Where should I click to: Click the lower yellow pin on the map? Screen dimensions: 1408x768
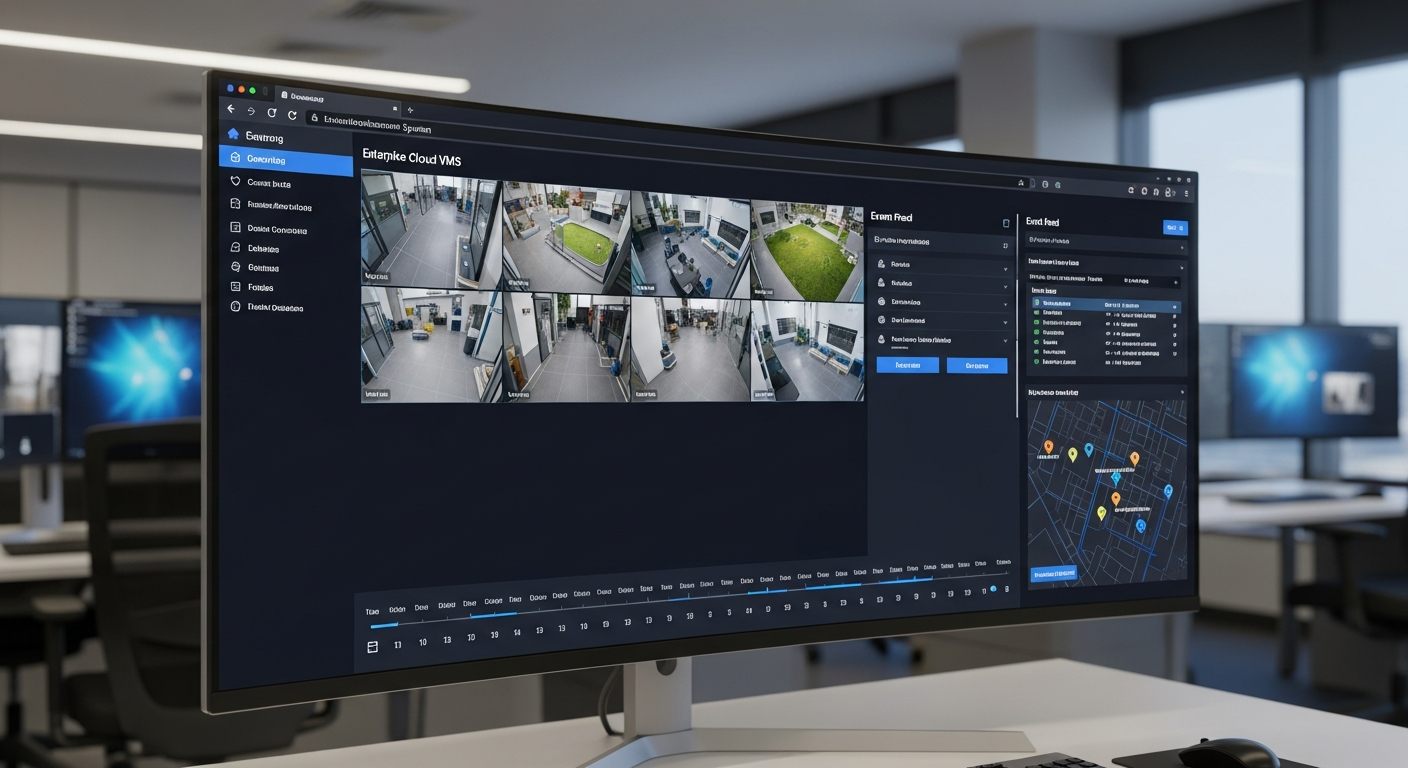tap(1102, 513)
